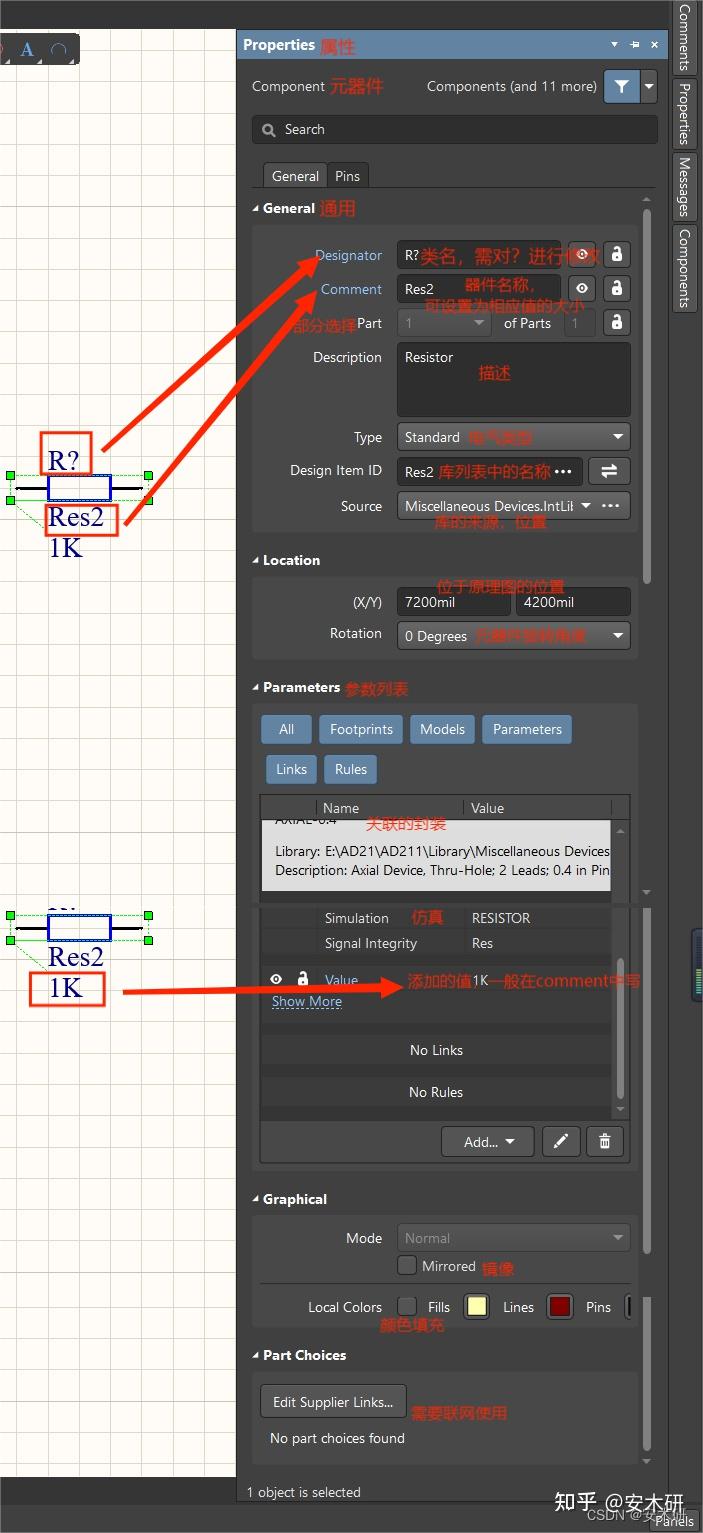Screen dimensions: 703x1533
Task: Collapse the Graphical section
Action: [x=255, y=1200]
